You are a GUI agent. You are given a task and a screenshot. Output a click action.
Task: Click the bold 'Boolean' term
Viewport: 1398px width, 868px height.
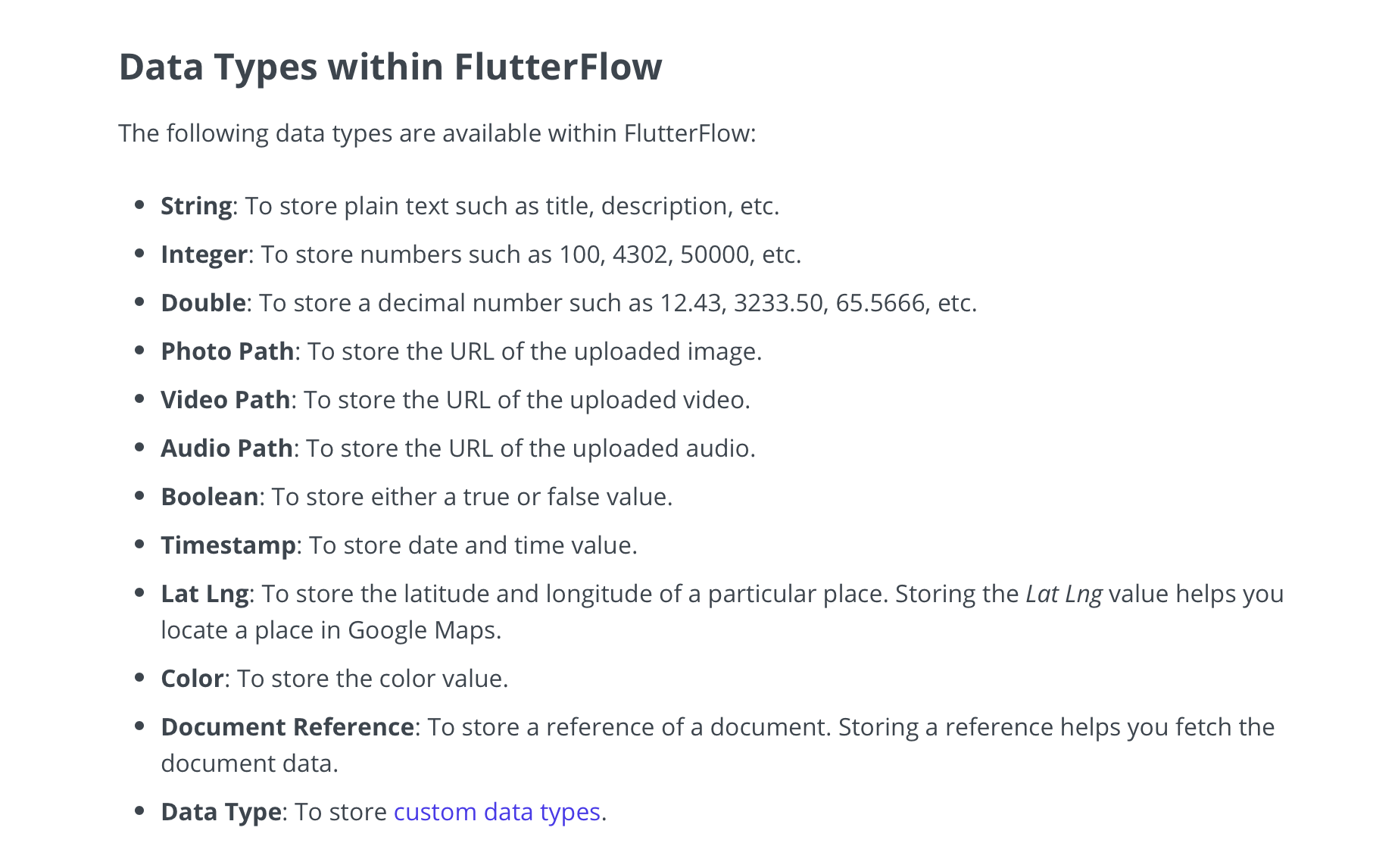click(210, 497)
